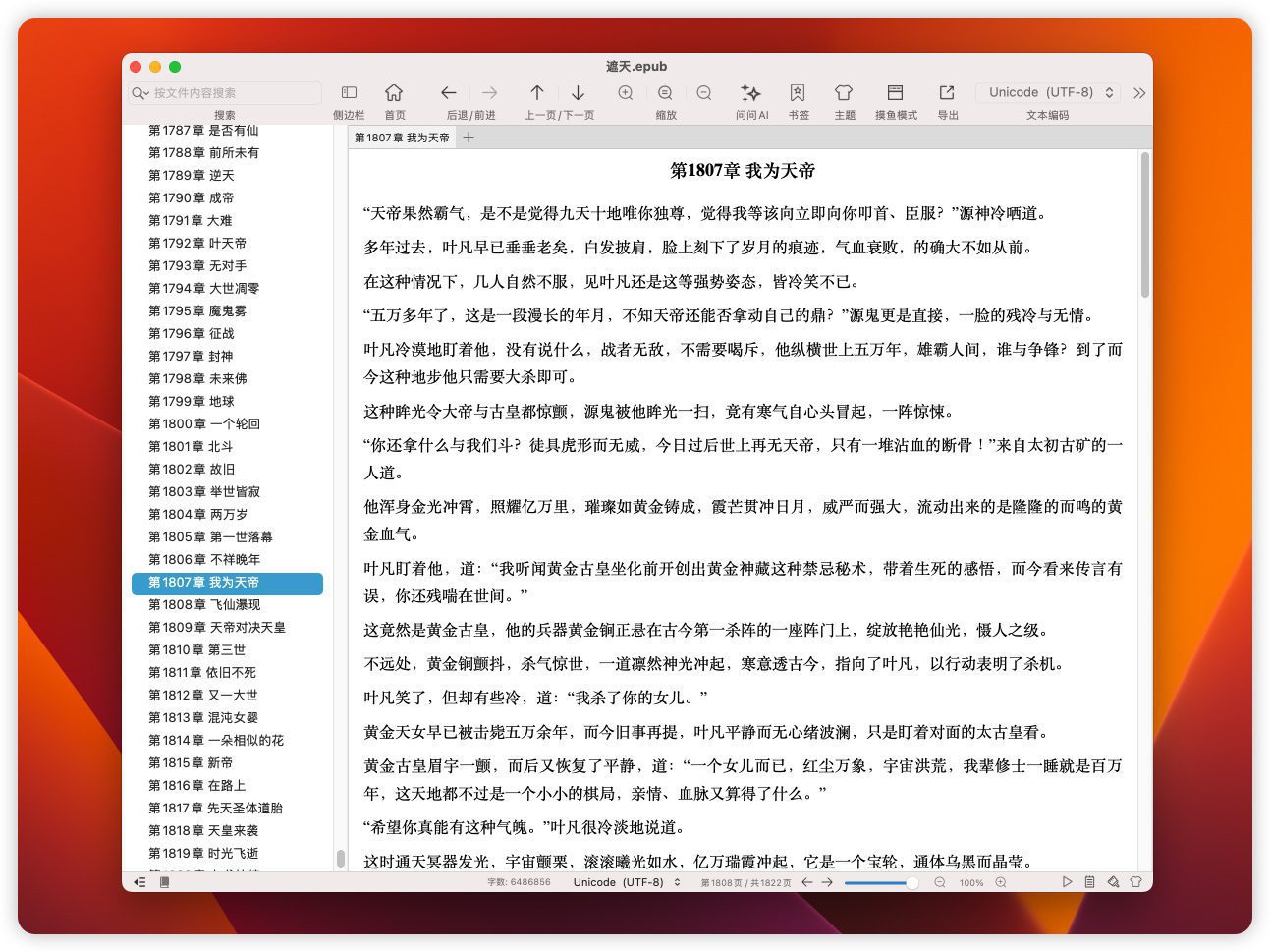Jump to the previous page with up arrow
This screenshot has width=1270, height=952.
tap(537, 93)
